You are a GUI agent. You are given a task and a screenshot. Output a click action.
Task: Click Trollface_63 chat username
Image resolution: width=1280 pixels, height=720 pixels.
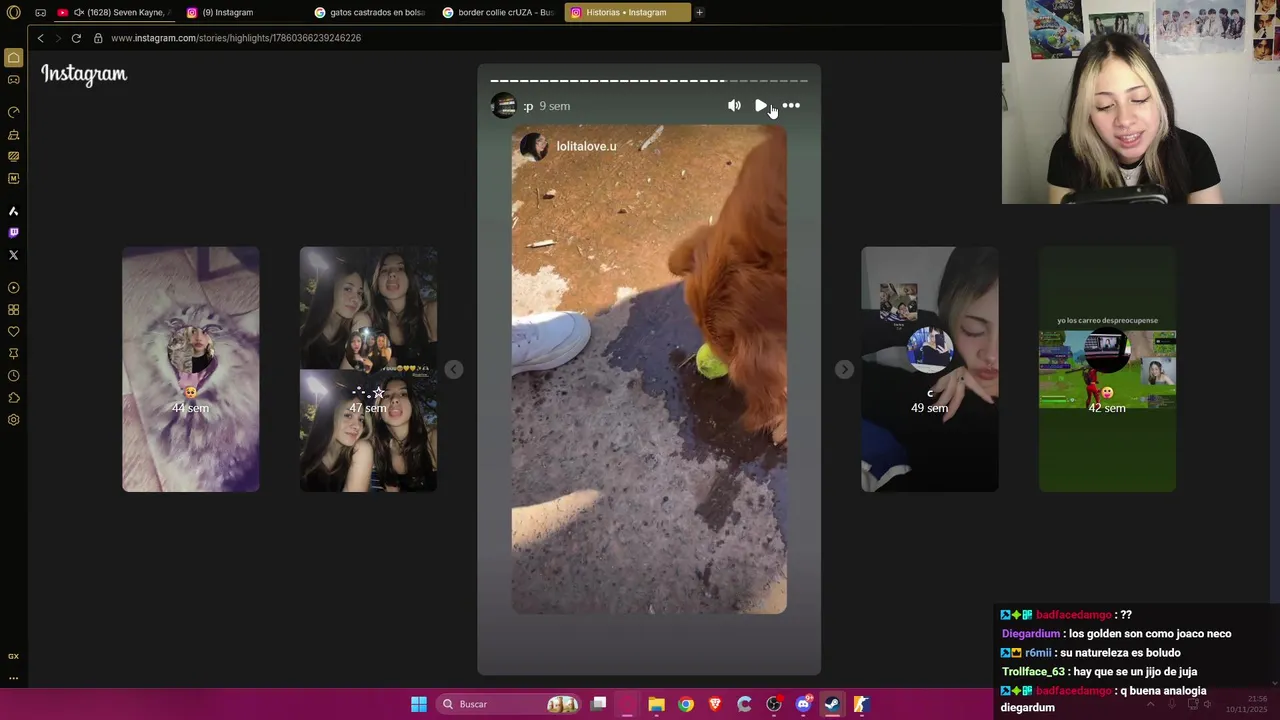click(1033, 672)
